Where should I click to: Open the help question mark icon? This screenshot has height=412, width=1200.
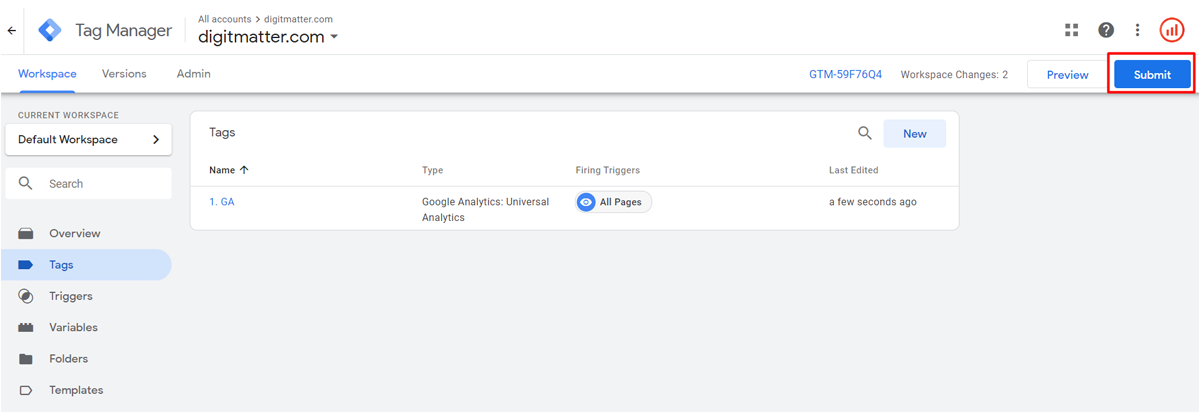pos(1106,30)
